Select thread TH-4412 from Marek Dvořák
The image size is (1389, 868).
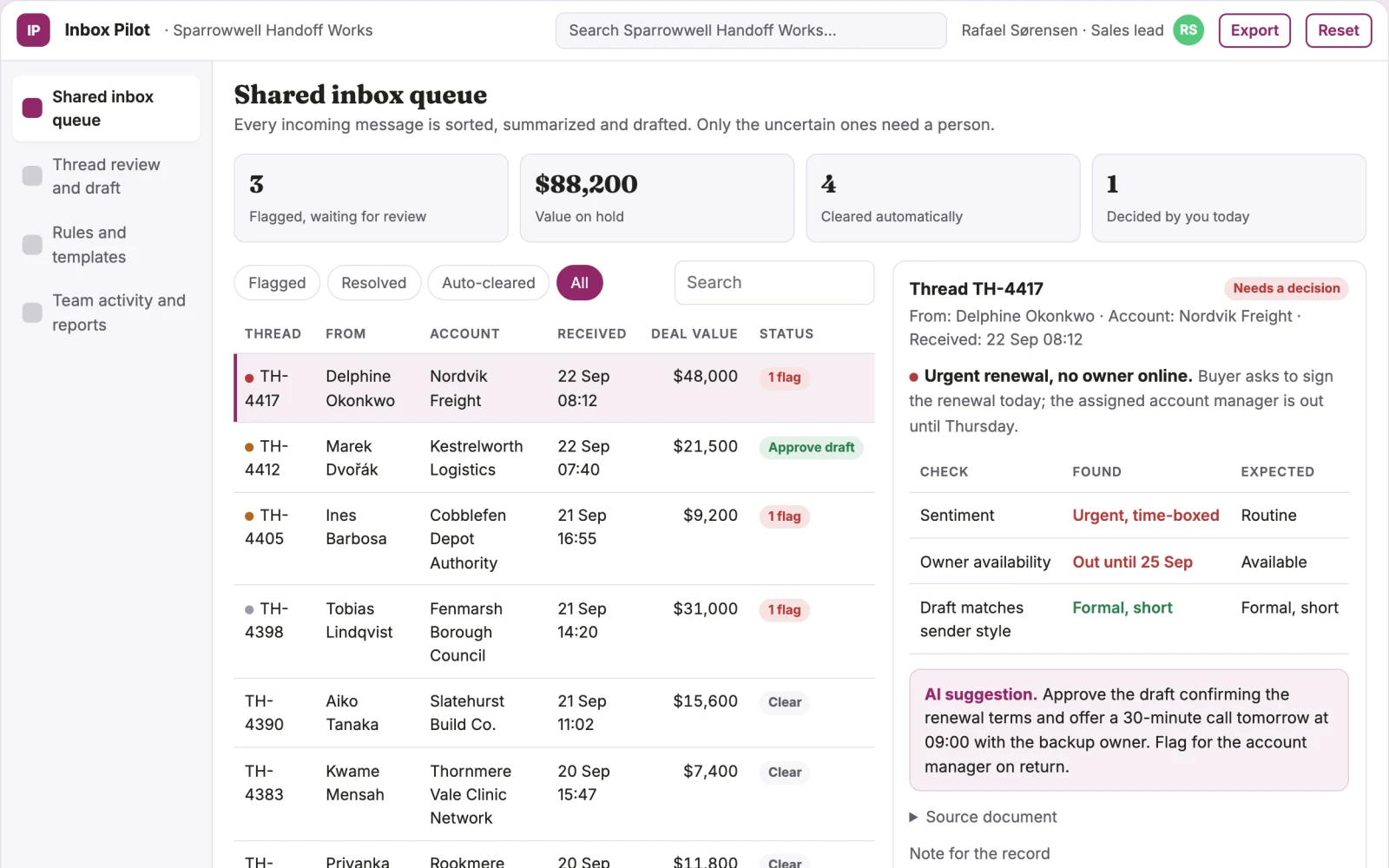coord(554,457)
